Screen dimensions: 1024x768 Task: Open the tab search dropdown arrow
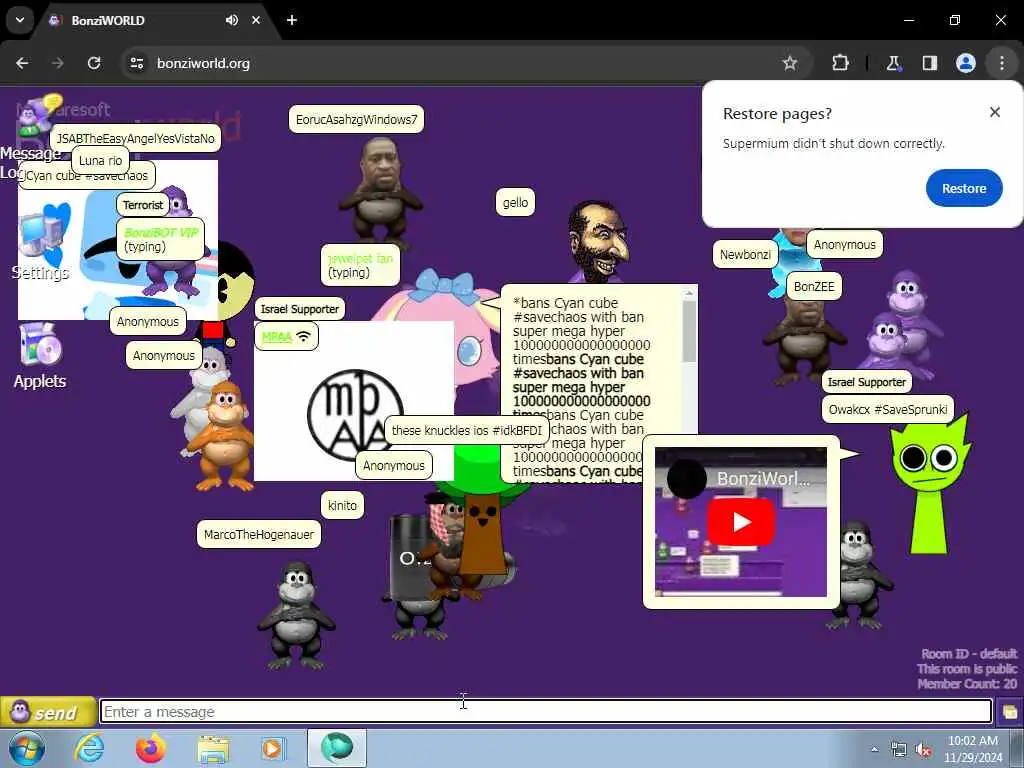tap(20, 20)
